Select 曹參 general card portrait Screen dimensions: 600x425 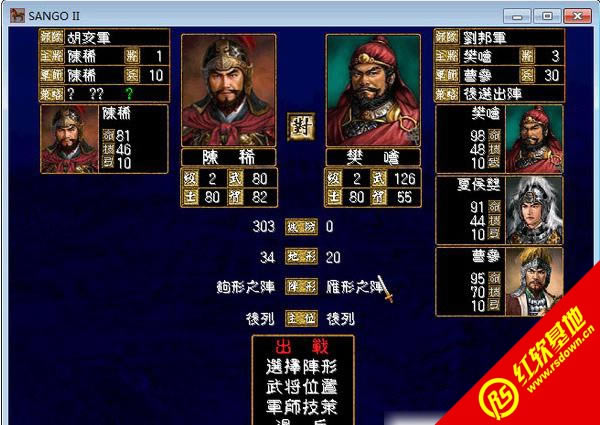click(534, 282)
